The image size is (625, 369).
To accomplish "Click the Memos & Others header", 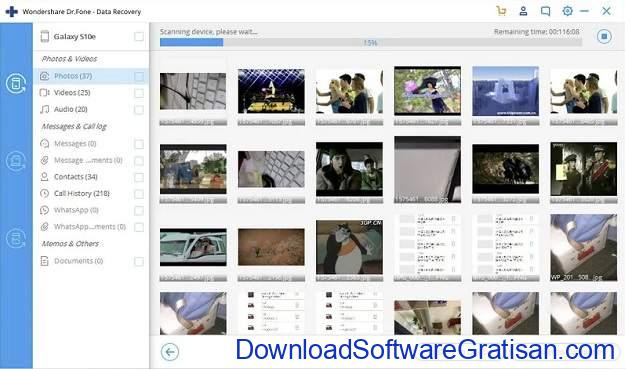I will pyautogui.click(x=70, y=243).
